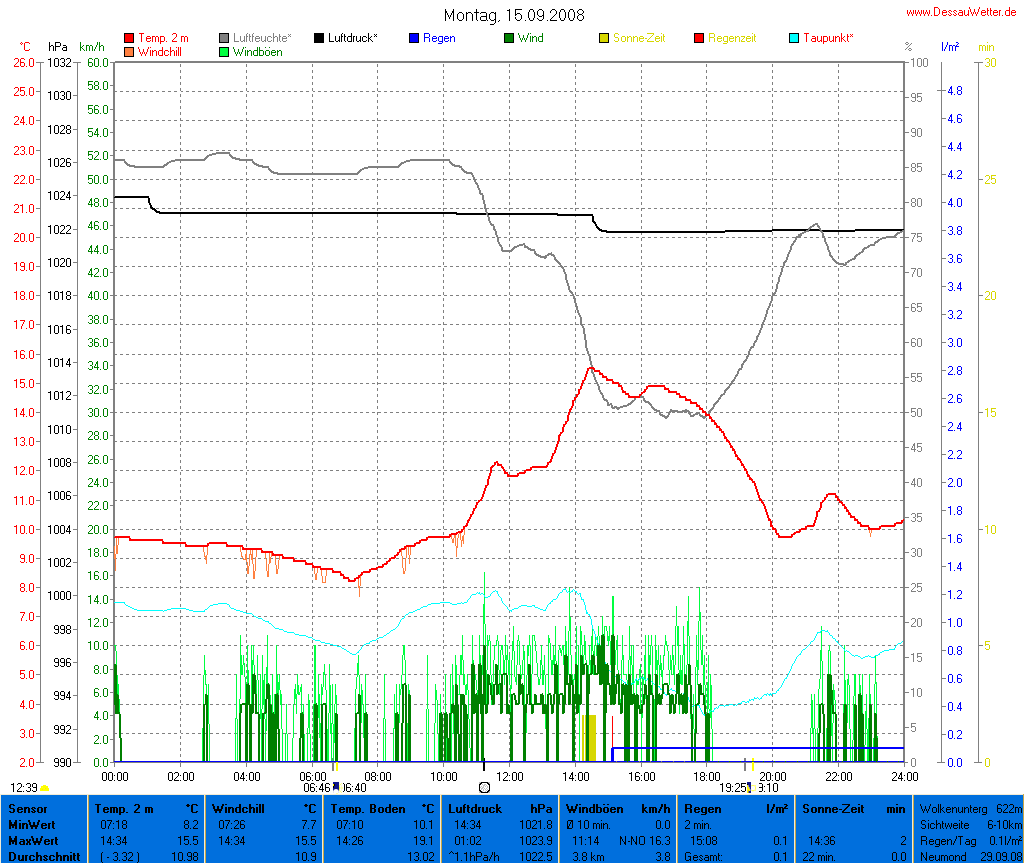The width and height of the screenshot is (1024, 863).
Task: Click the moon phase icon below the time axis
Action: coord(484,787)
